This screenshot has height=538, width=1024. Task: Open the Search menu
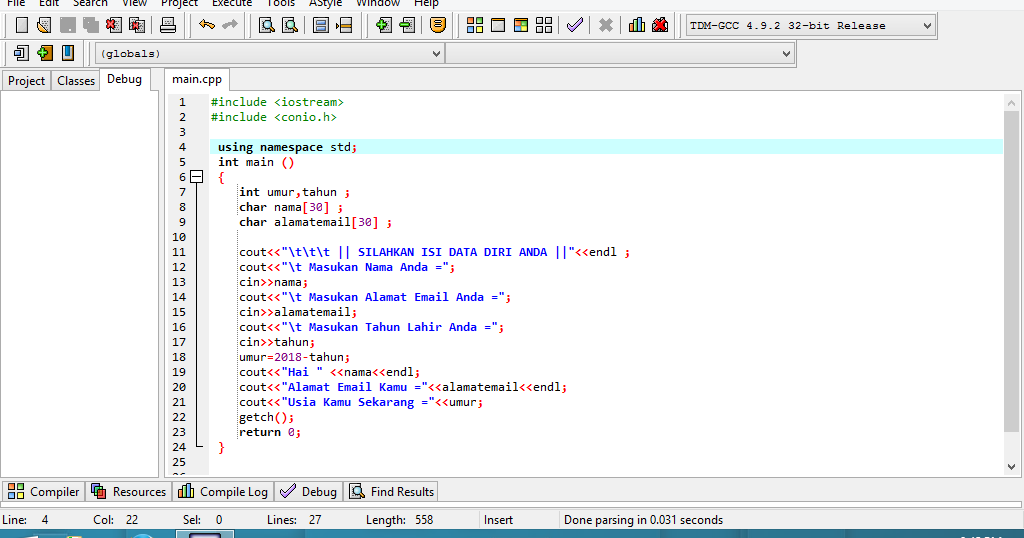click(89, 3)
